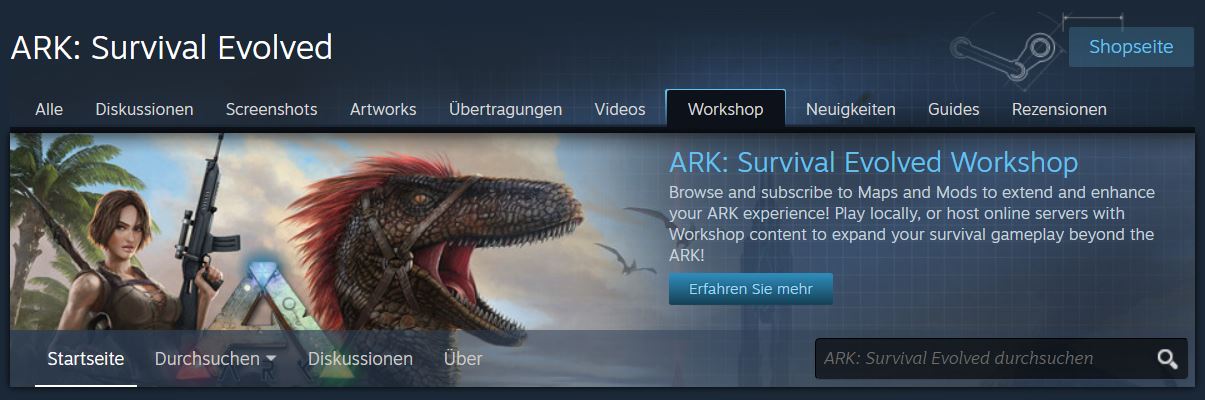
Task: Open the Diskussionen hub tab
Action: tap(144, 109)
